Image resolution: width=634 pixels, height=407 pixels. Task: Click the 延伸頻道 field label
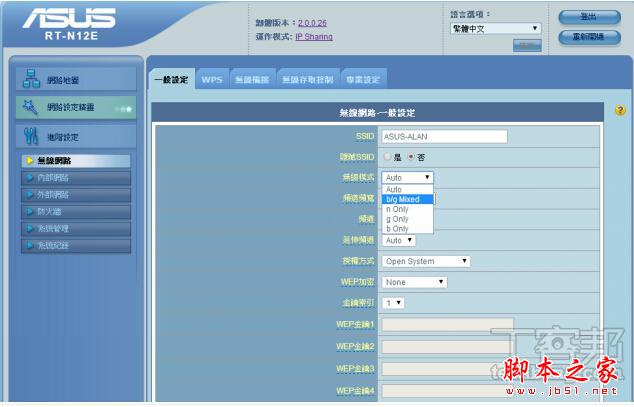coord(358,240)
